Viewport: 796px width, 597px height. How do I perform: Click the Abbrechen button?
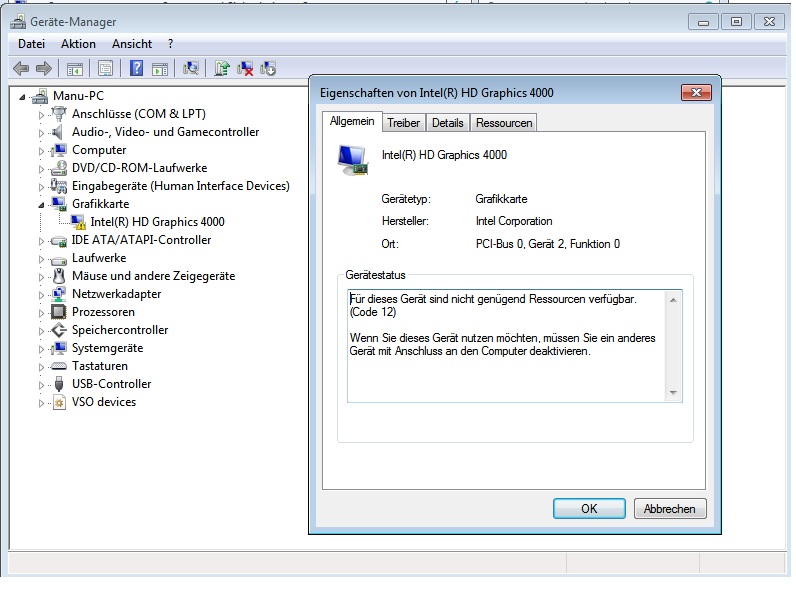click(x=670, y=509)
